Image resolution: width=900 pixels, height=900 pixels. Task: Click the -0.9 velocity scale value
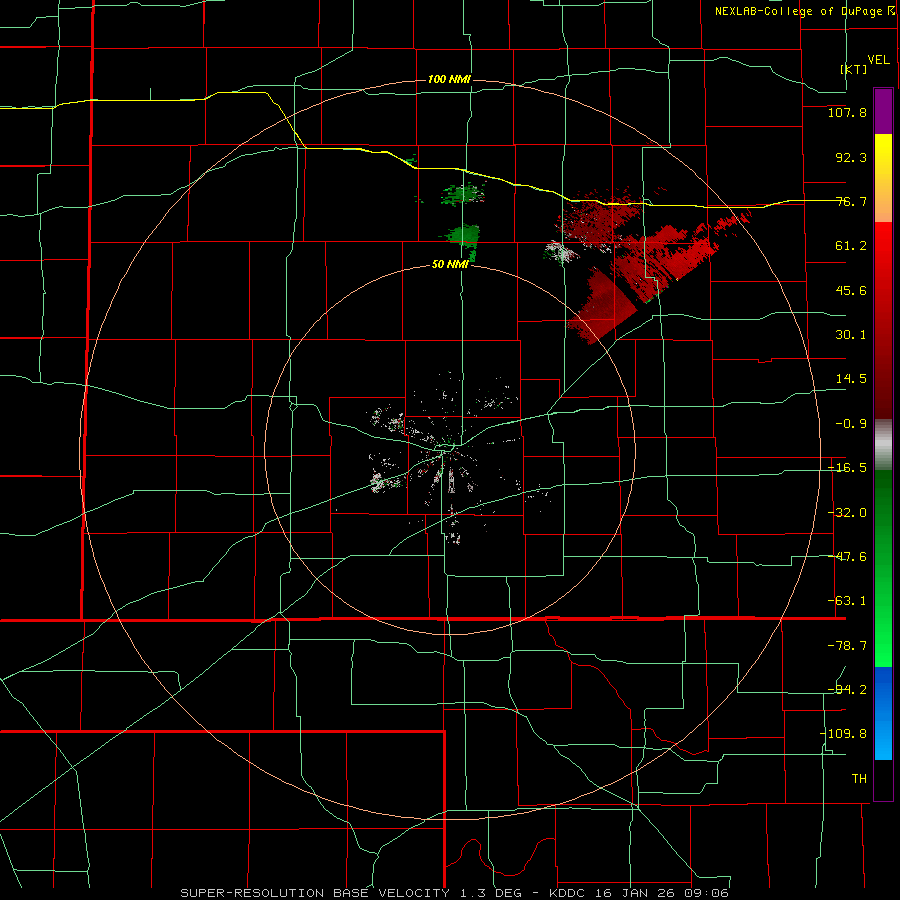851,424
